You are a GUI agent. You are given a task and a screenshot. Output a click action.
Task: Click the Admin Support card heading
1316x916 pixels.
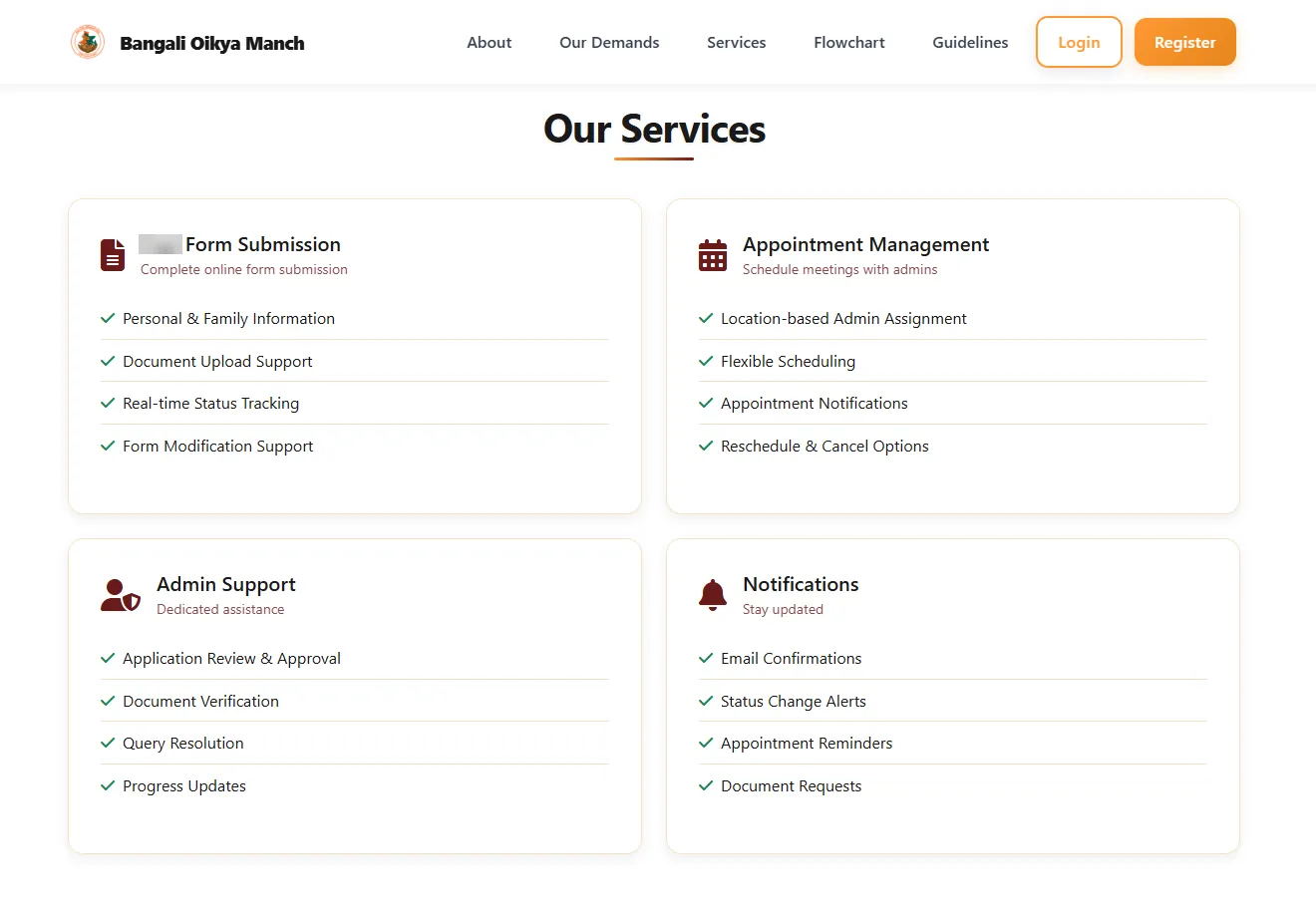click(x=226, y=584)
